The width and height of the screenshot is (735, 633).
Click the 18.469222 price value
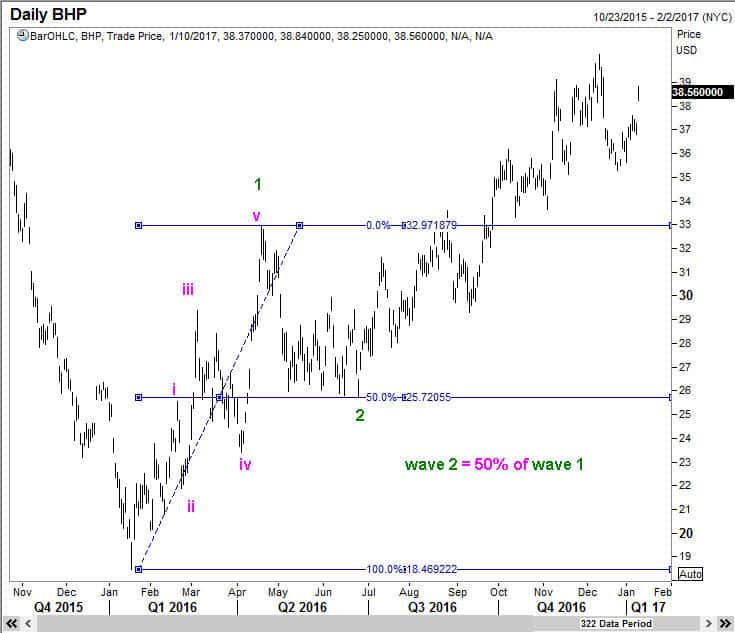[x=431, y=569]
